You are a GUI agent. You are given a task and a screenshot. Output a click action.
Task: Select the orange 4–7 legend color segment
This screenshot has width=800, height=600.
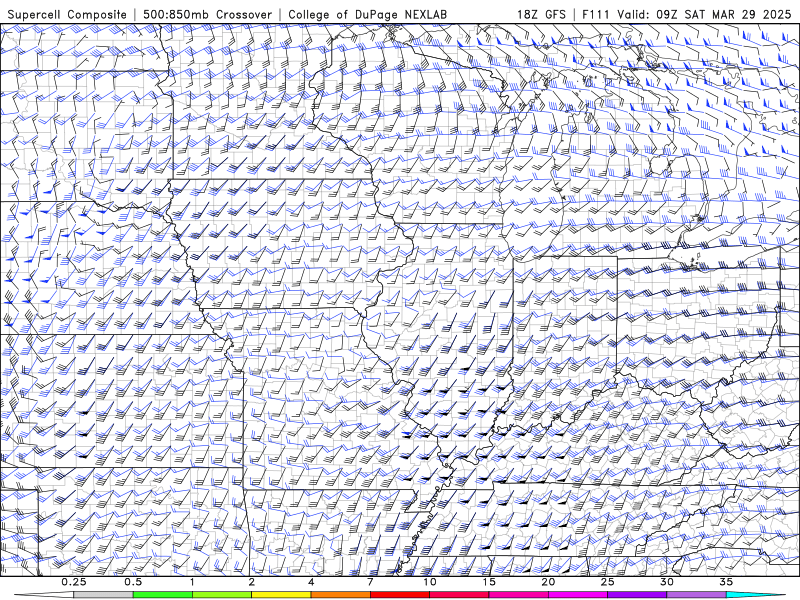point(340,595)
